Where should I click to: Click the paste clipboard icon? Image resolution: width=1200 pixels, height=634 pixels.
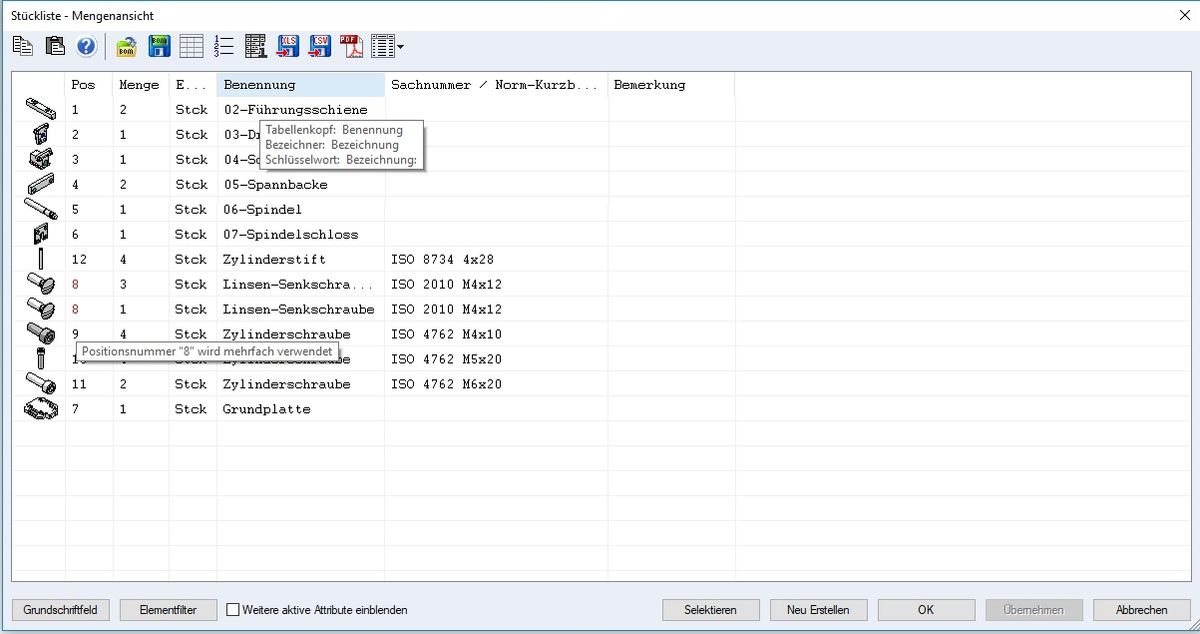[x=56, y=46]
